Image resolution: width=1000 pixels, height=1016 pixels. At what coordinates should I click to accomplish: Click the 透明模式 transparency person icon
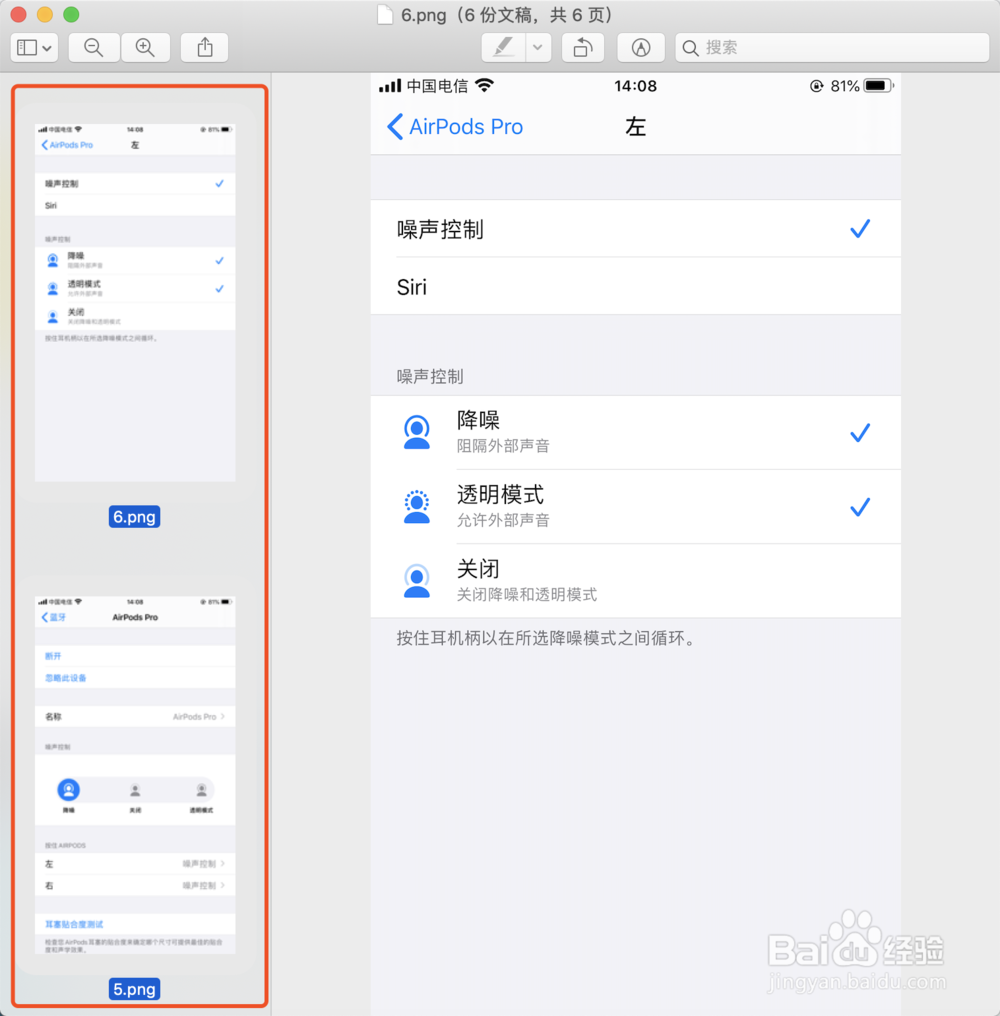(417, 507)
